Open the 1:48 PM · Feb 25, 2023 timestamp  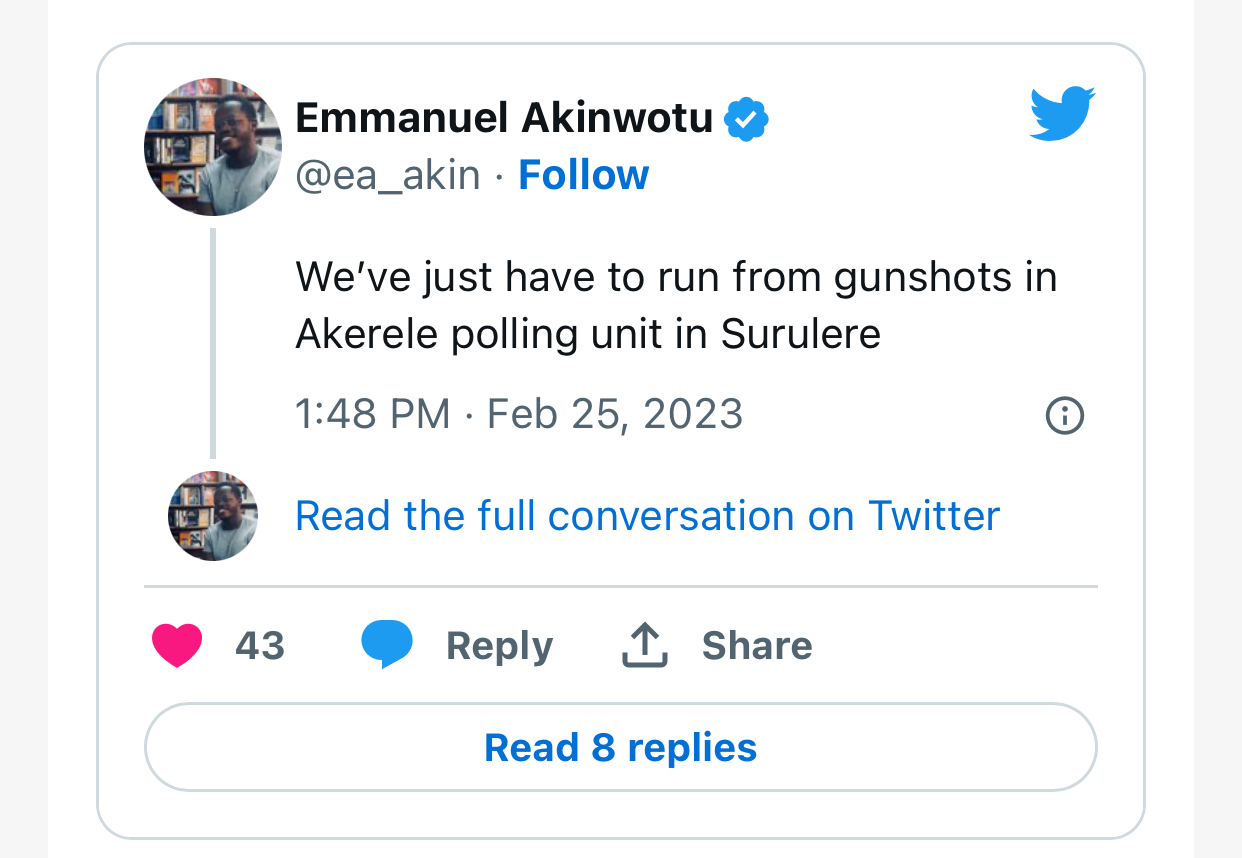pos(519,414)
